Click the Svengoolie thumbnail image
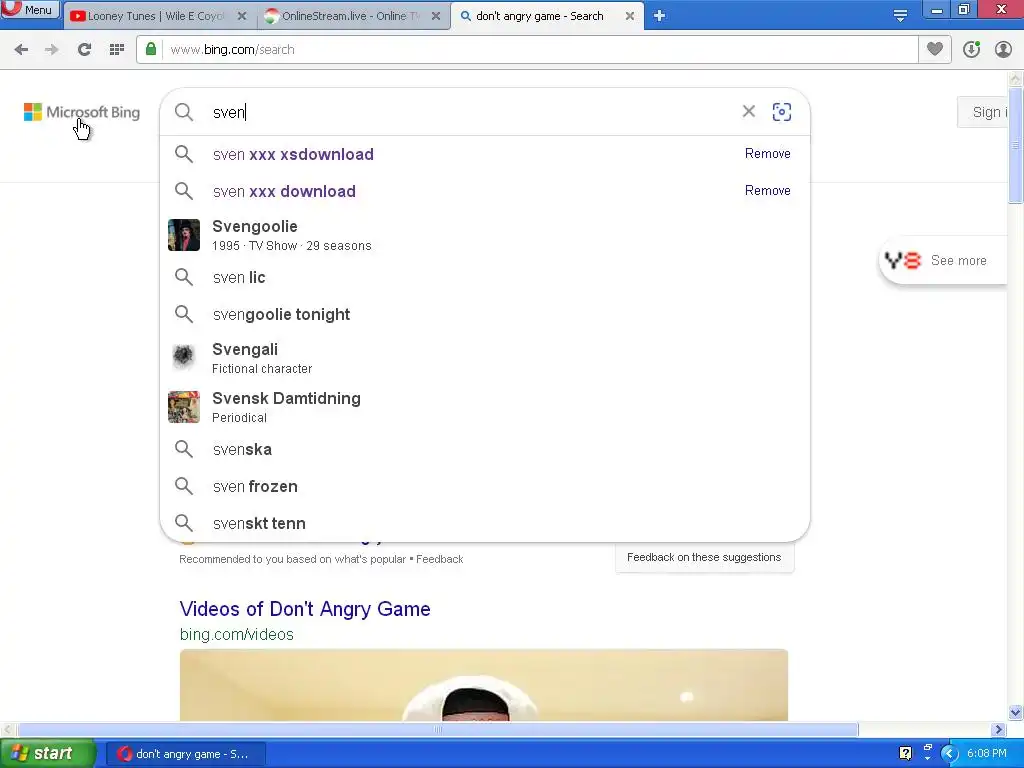Image resolution: width=1024 pixels, height=768 pixels. (184, 235)
